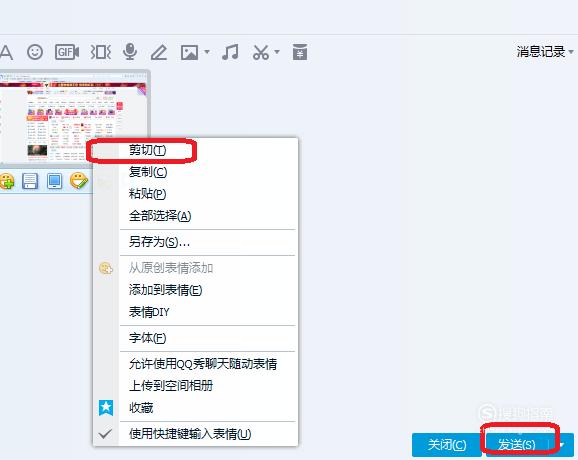Click the screenshot scissors icon
The height and width of the screenshot is (460, 578).
[x=261, y=52]
